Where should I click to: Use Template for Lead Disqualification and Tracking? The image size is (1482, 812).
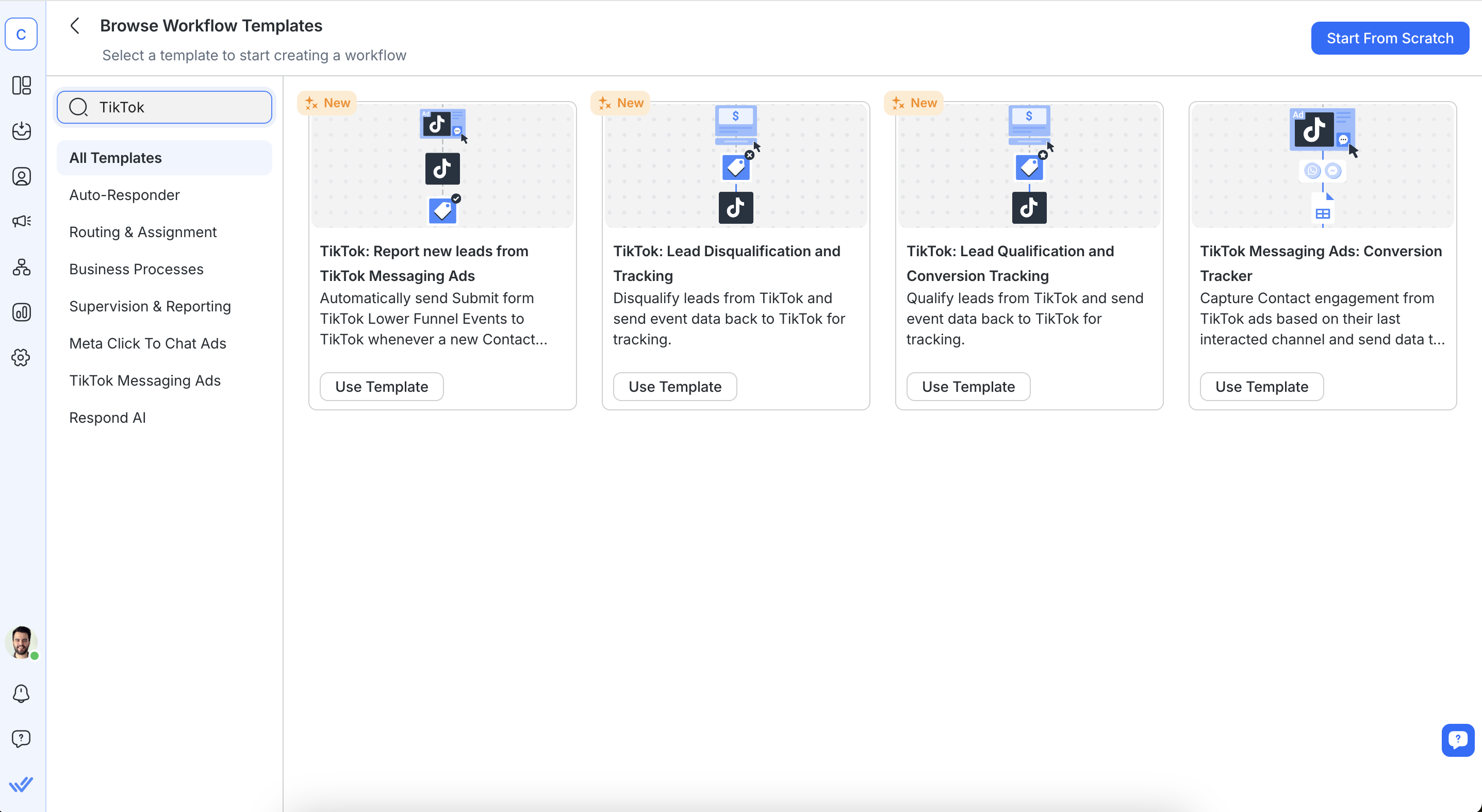(674, 387)
